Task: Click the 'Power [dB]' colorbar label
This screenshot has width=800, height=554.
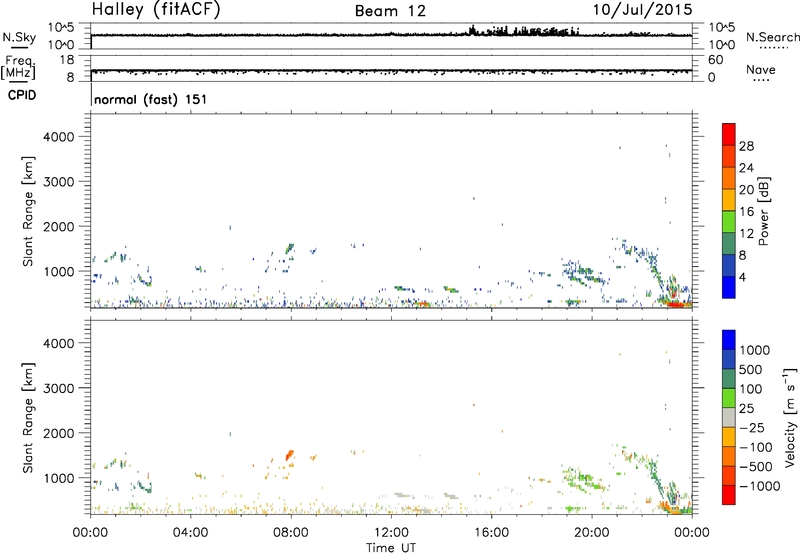Action: (763, 211)
